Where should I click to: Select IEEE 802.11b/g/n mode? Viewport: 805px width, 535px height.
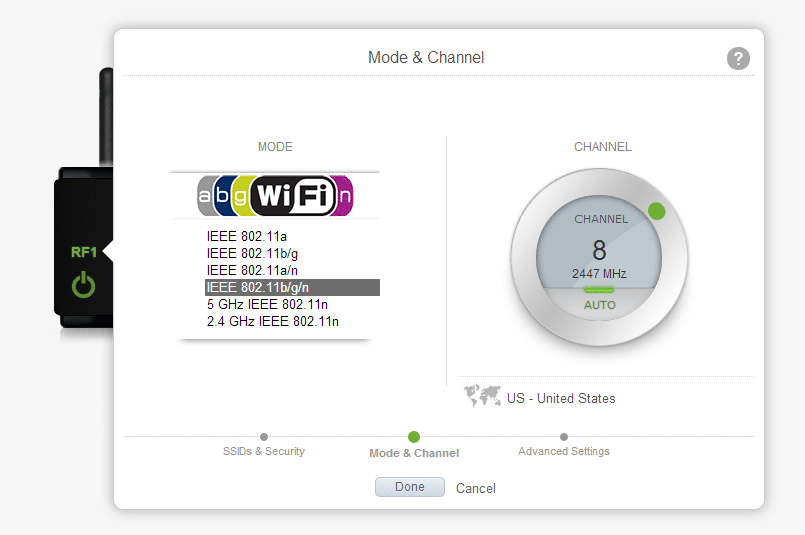click(292, 288)
